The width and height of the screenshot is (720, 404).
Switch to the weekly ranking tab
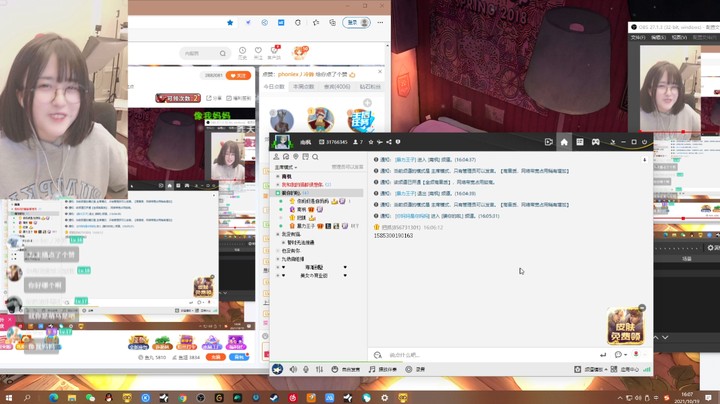click(x=304, y=87)
